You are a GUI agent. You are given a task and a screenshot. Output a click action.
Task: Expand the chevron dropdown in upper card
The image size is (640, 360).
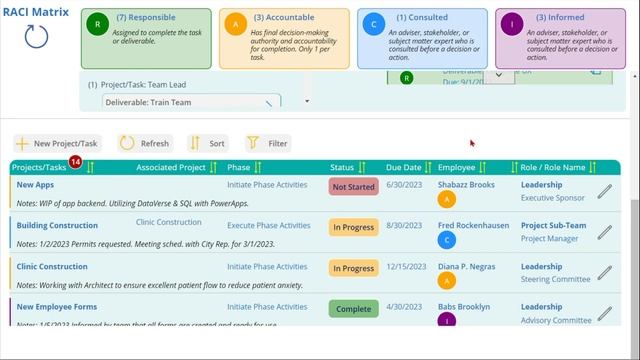[499, 76]
